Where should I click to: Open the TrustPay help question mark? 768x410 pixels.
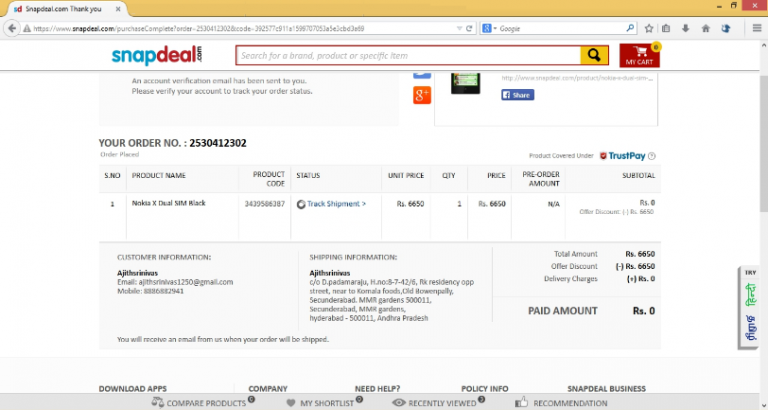tap(651, 156)
